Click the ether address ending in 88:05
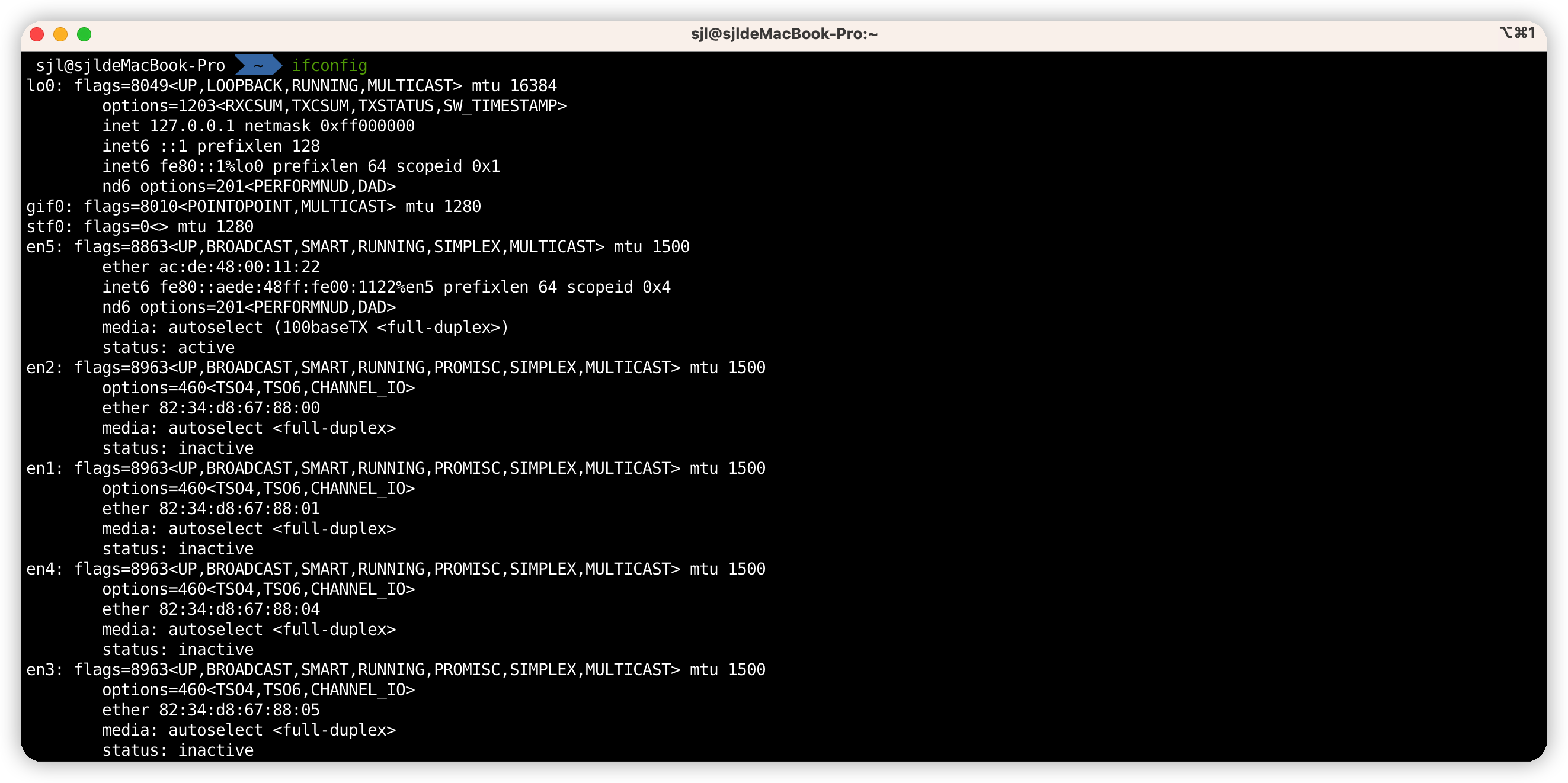 [x=239, y=710]
